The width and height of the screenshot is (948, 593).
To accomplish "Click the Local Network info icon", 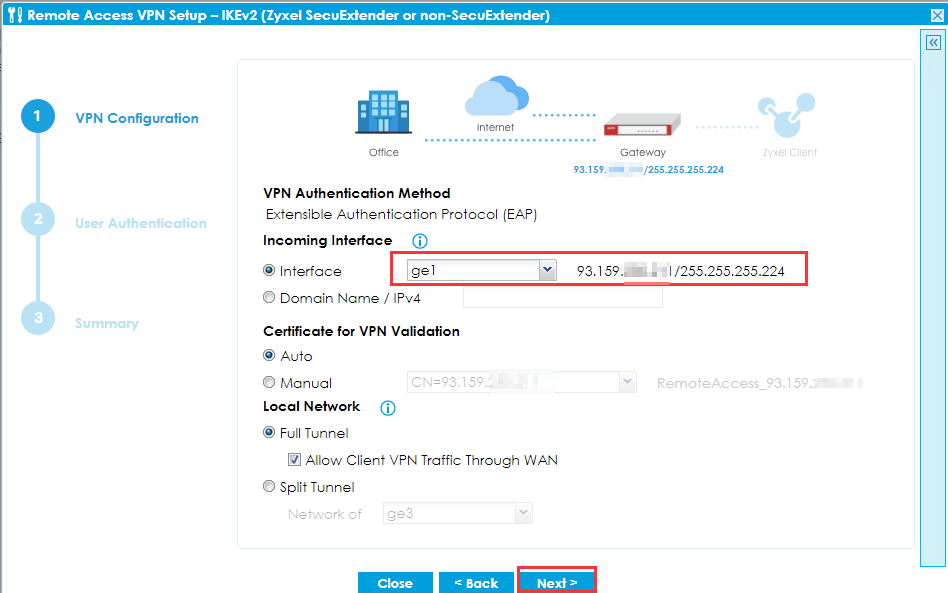I will click(387, 407).
